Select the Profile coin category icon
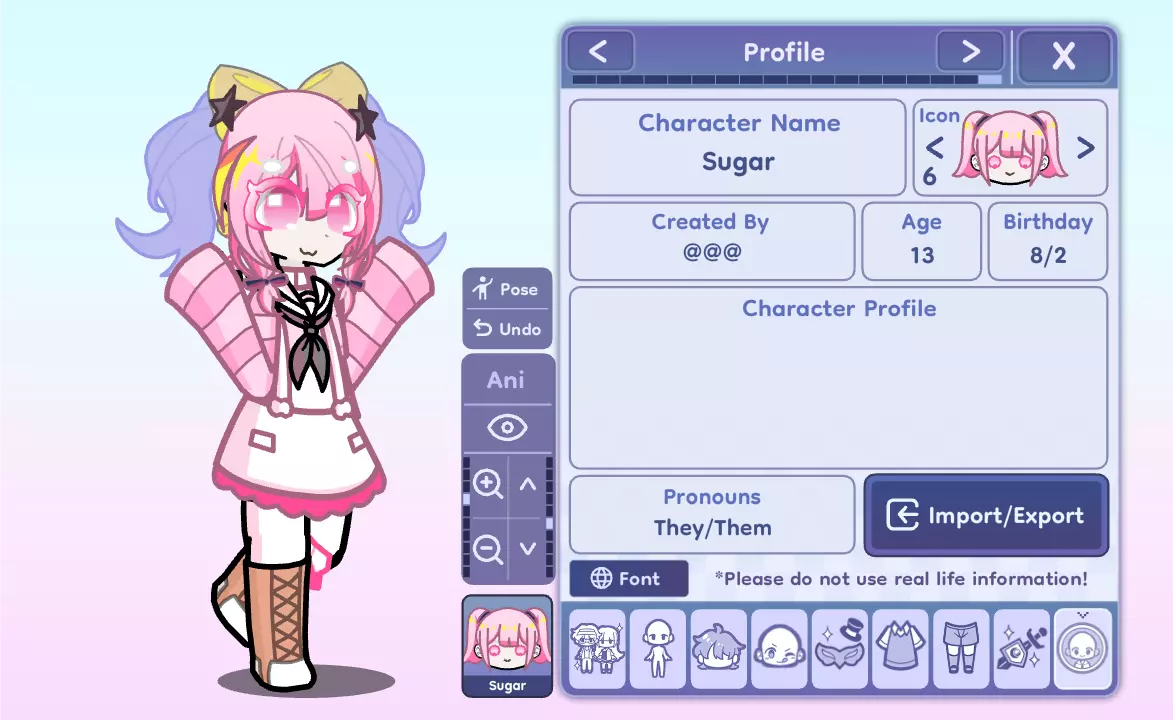This screenshot has height=720, width=1173. (x=1082, y=649)
